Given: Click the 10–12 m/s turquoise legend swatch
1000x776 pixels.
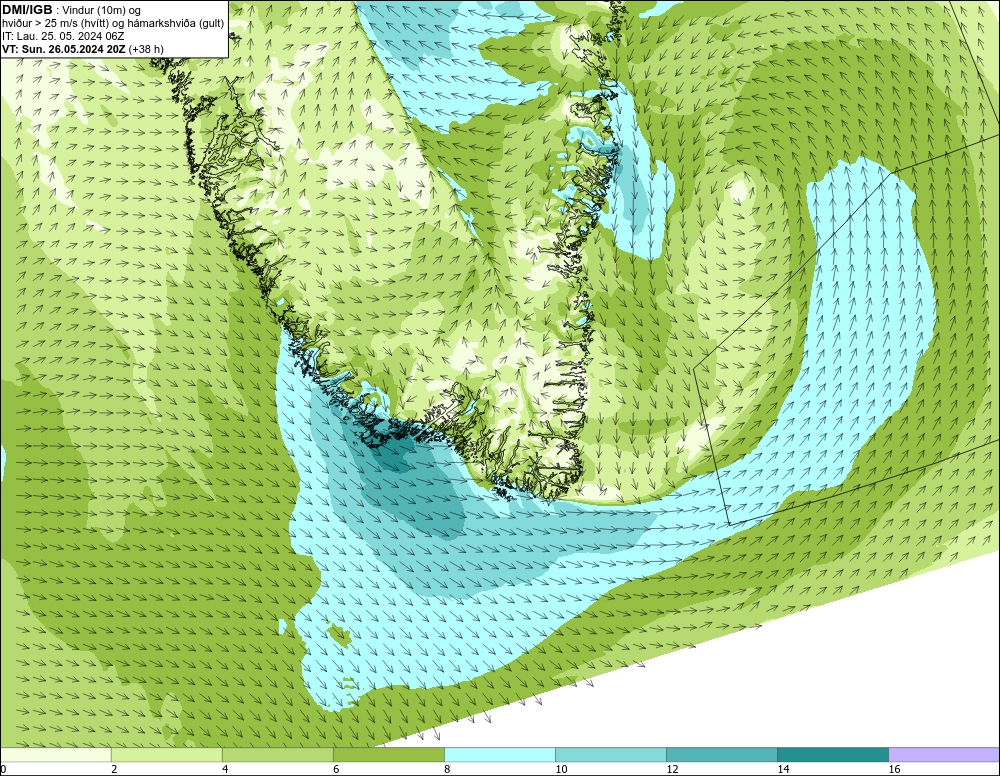Looking at the screenshot, I should point(611,755).
